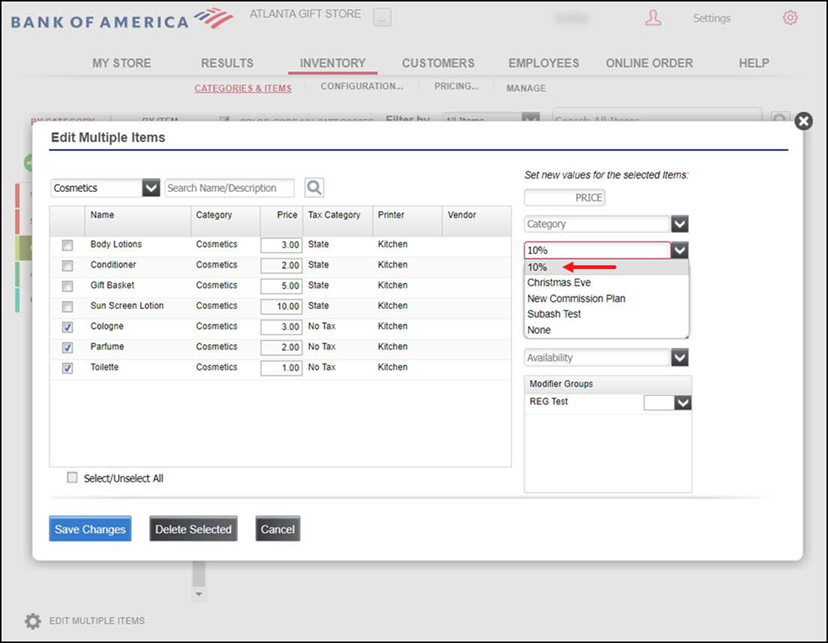Toggle the Select/Unselect All checkbox
The height and width of the screenshot is (643, 828).
click(x=71, y=477)
